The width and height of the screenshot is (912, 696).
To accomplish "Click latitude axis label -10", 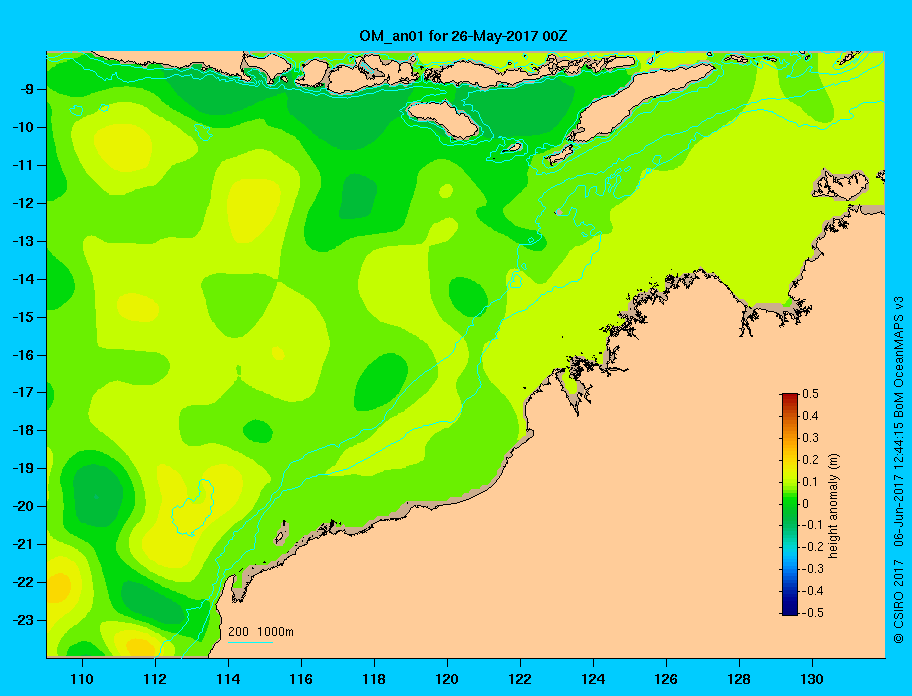I will [22, 127].
